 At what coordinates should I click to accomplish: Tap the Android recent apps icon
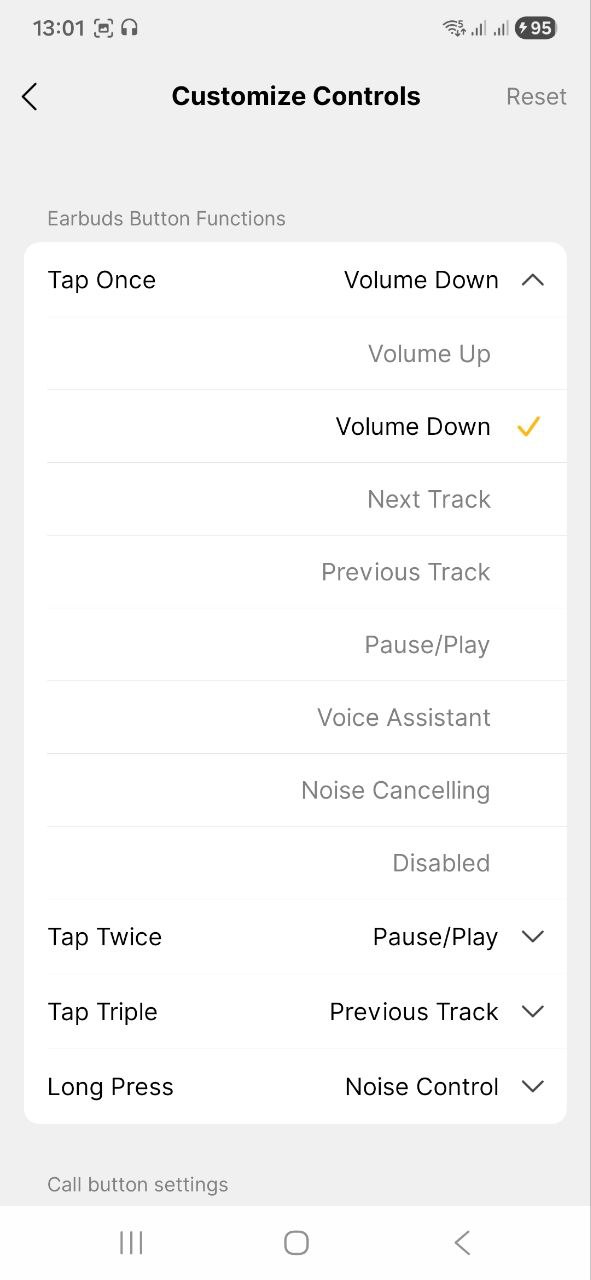pos(131,1242)
